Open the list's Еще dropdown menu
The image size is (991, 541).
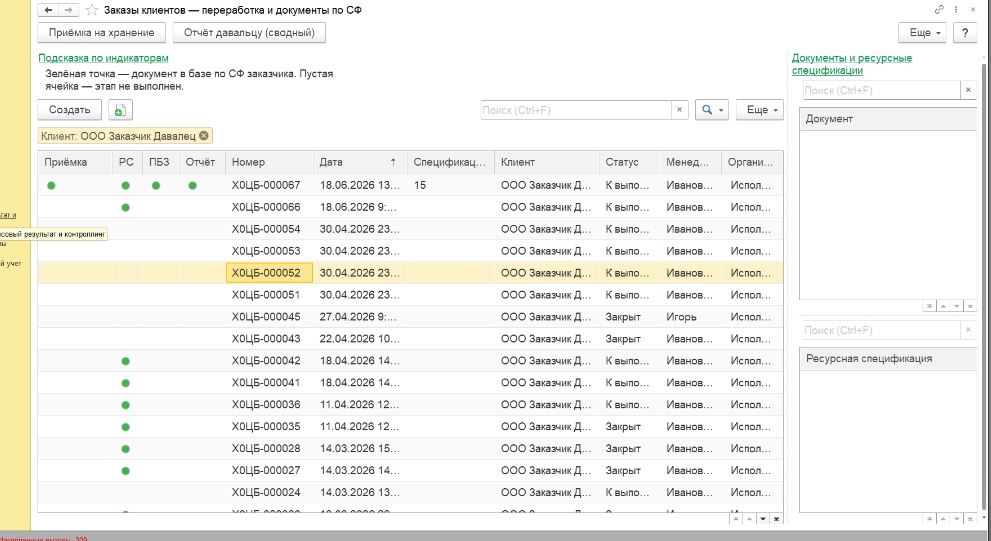click(x=760, y=110)
